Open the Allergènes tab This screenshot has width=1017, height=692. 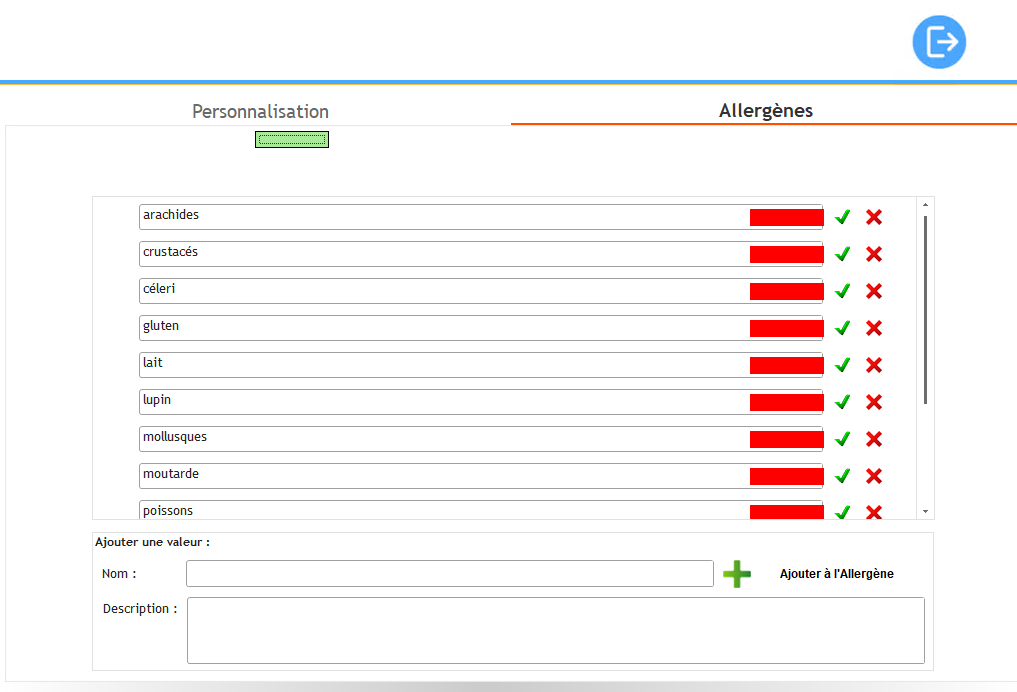click(765, 111)
